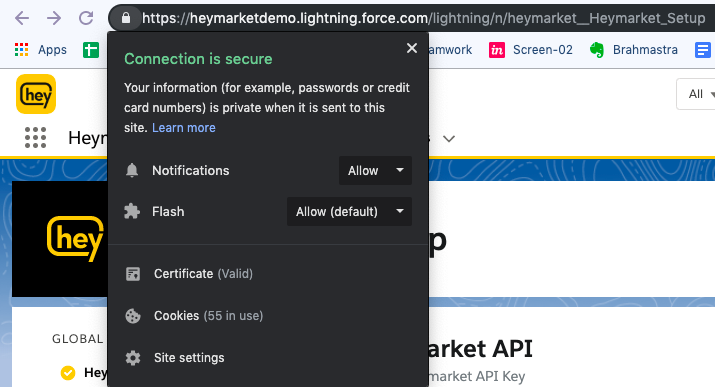
Task: Click the lock icon in address bar
Action: pyautogui.click(x=125, y=18)
